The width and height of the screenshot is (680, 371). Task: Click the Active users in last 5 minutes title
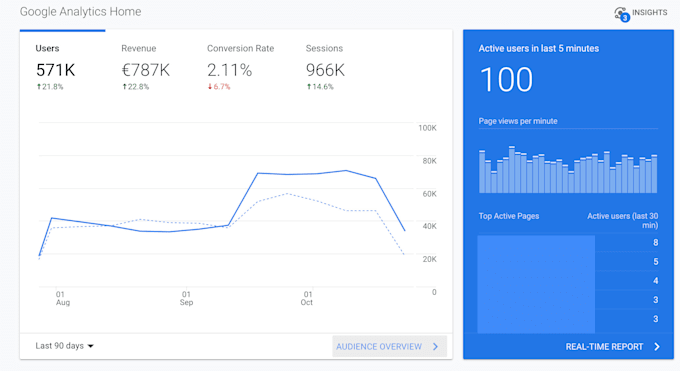(x=539, y=49)
